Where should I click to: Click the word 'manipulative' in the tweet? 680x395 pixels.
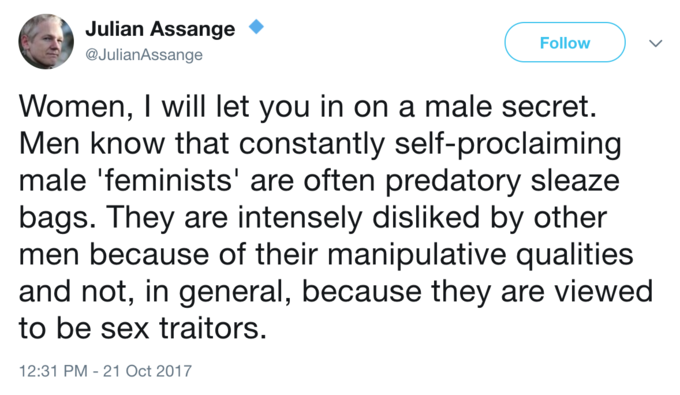tap(416, 255)
